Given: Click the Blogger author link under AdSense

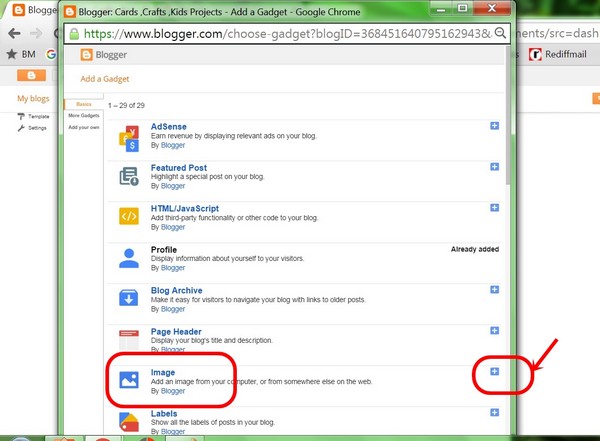Looking at the screenshot, I should click(x=173, y=145).
